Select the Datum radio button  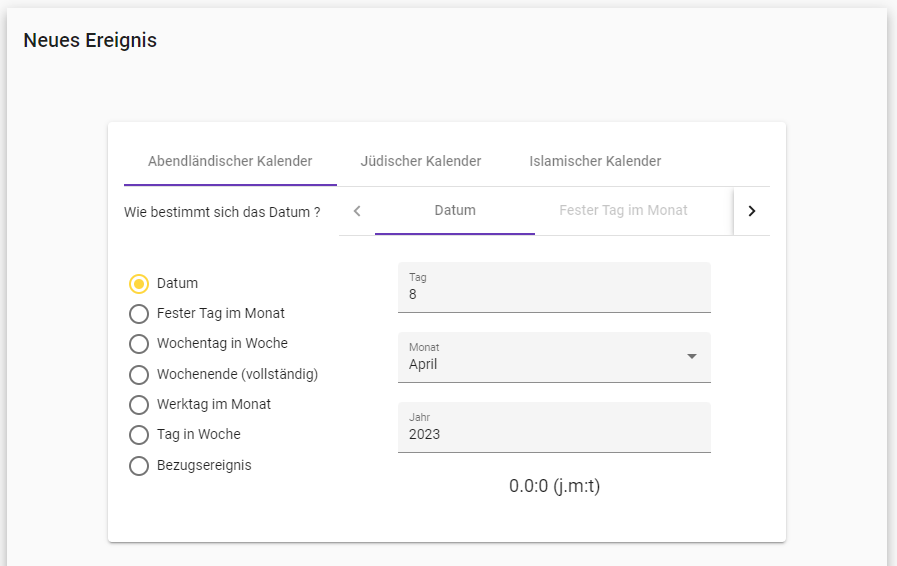139,284
